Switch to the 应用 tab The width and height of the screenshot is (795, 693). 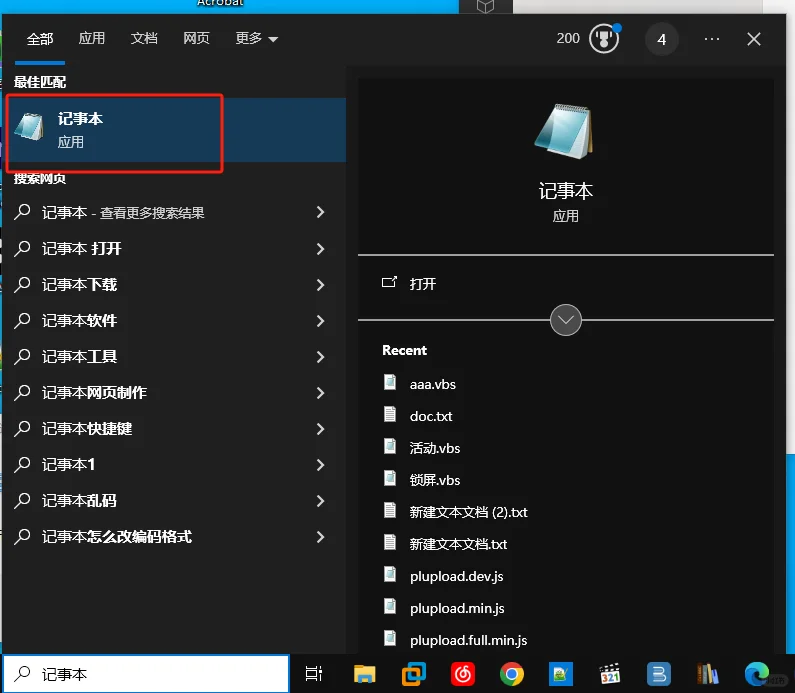[91, 38]
